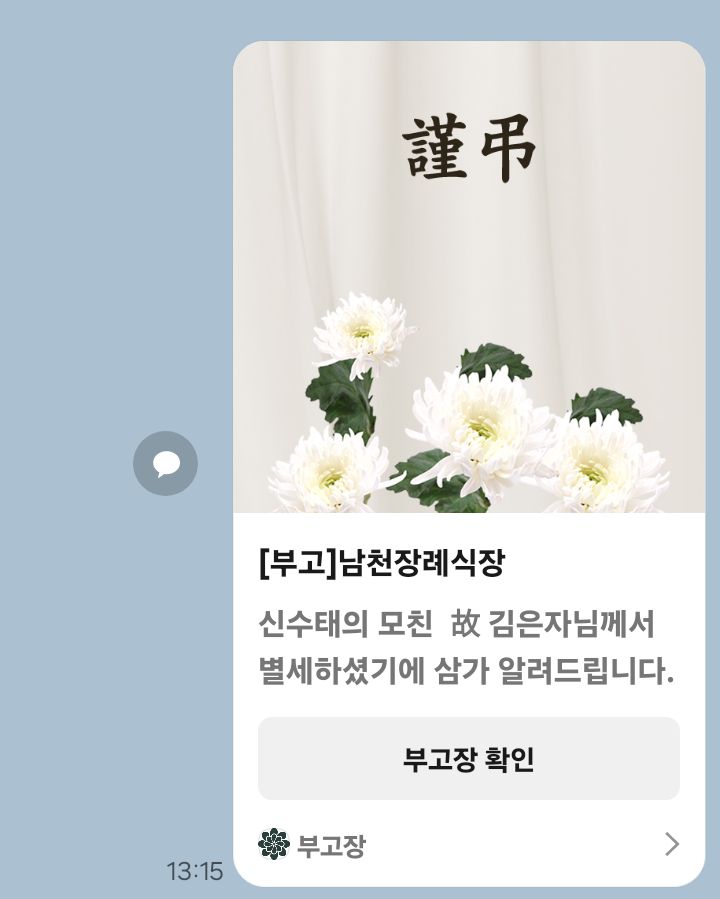Open the 부고장 footer label link
This screenshot has height=899, width=720.
[331, 846]
